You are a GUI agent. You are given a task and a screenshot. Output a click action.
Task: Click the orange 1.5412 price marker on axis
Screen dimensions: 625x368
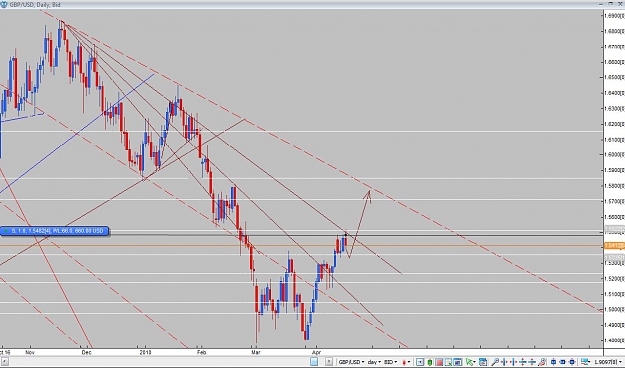coord(614,246)
